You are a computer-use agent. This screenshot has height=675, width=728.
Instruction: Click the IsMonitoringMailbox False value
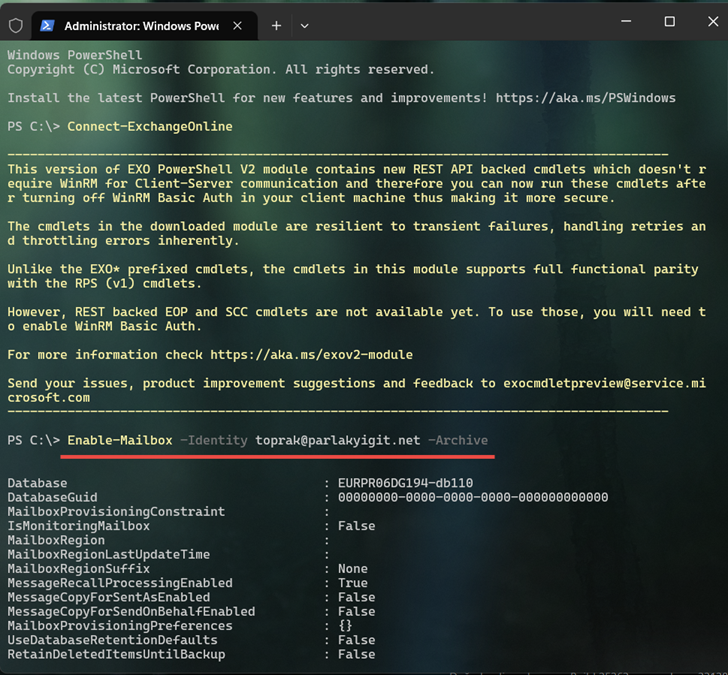coord(357,526)
